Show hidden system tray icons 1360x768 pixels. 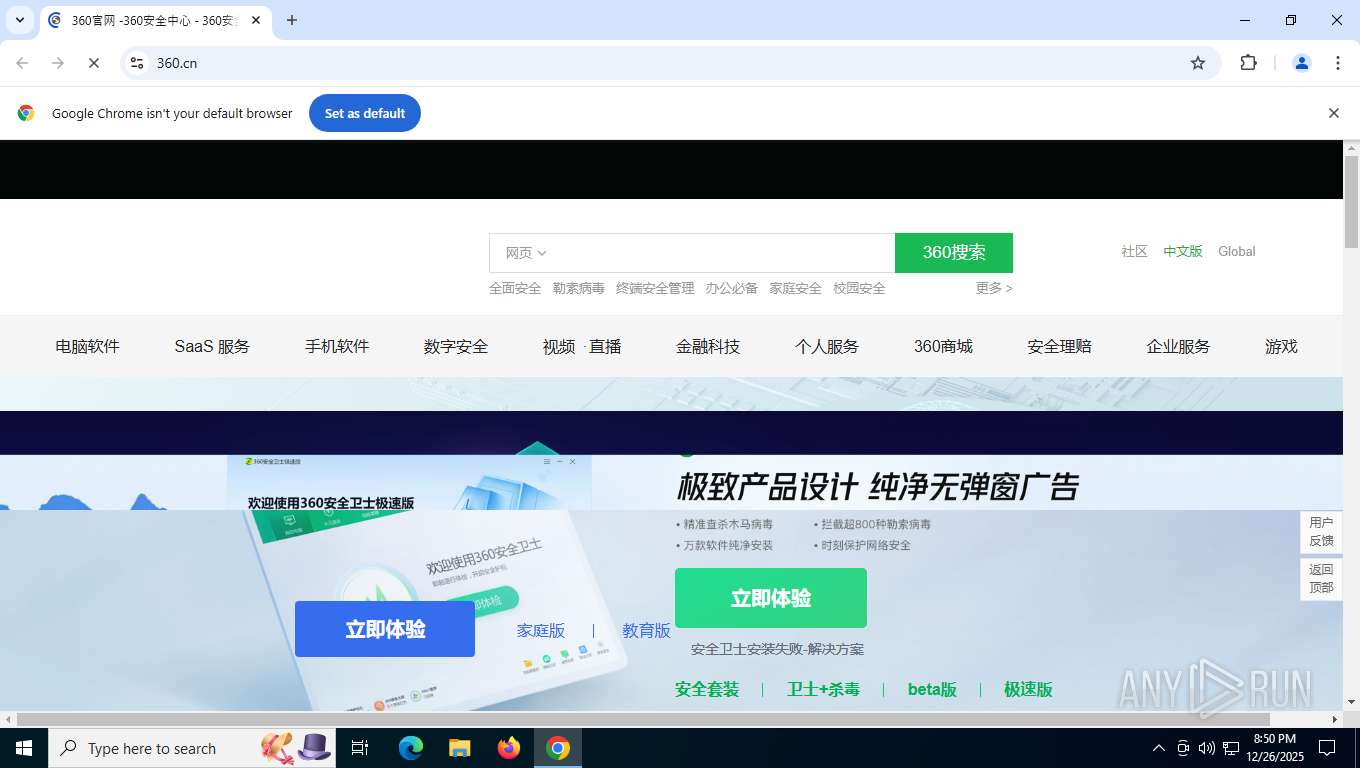coord(1159,748)
